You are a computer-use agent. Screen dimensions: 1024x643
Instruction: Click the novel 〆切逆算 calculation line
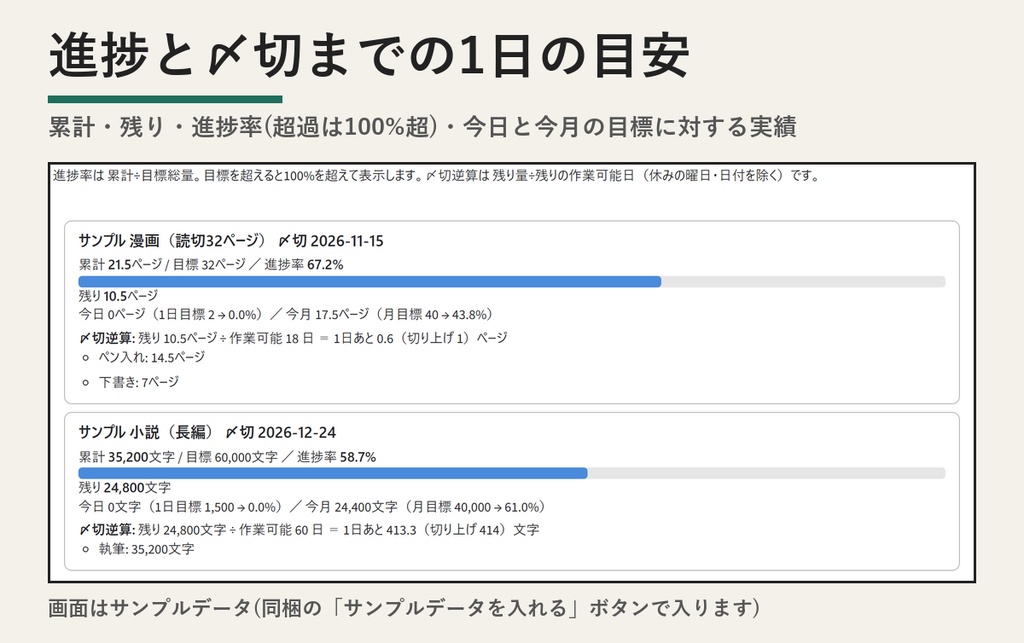click(x=309, y=529)
